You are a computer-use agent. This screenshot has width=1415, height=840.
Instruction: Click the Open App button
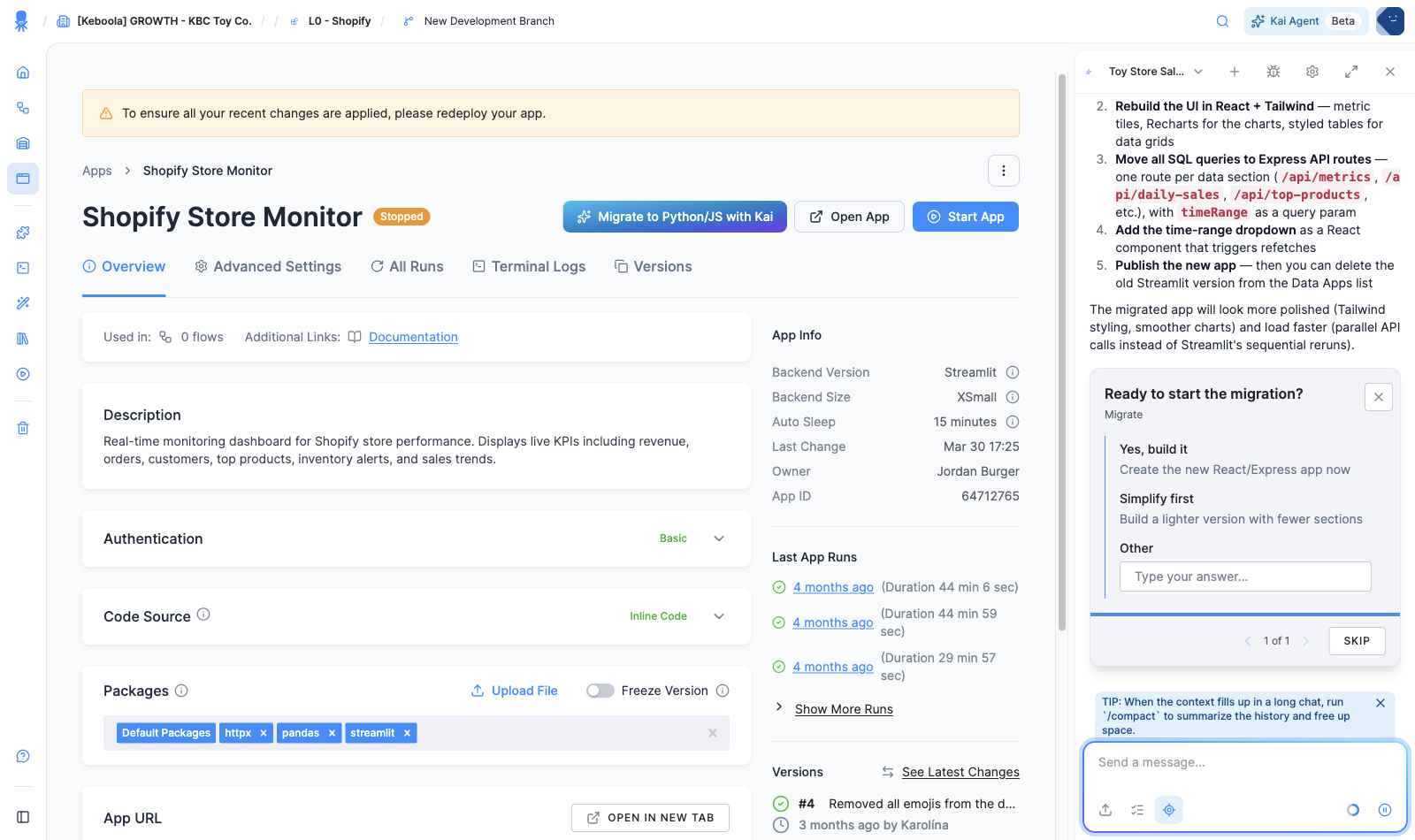tap(849, 217)
